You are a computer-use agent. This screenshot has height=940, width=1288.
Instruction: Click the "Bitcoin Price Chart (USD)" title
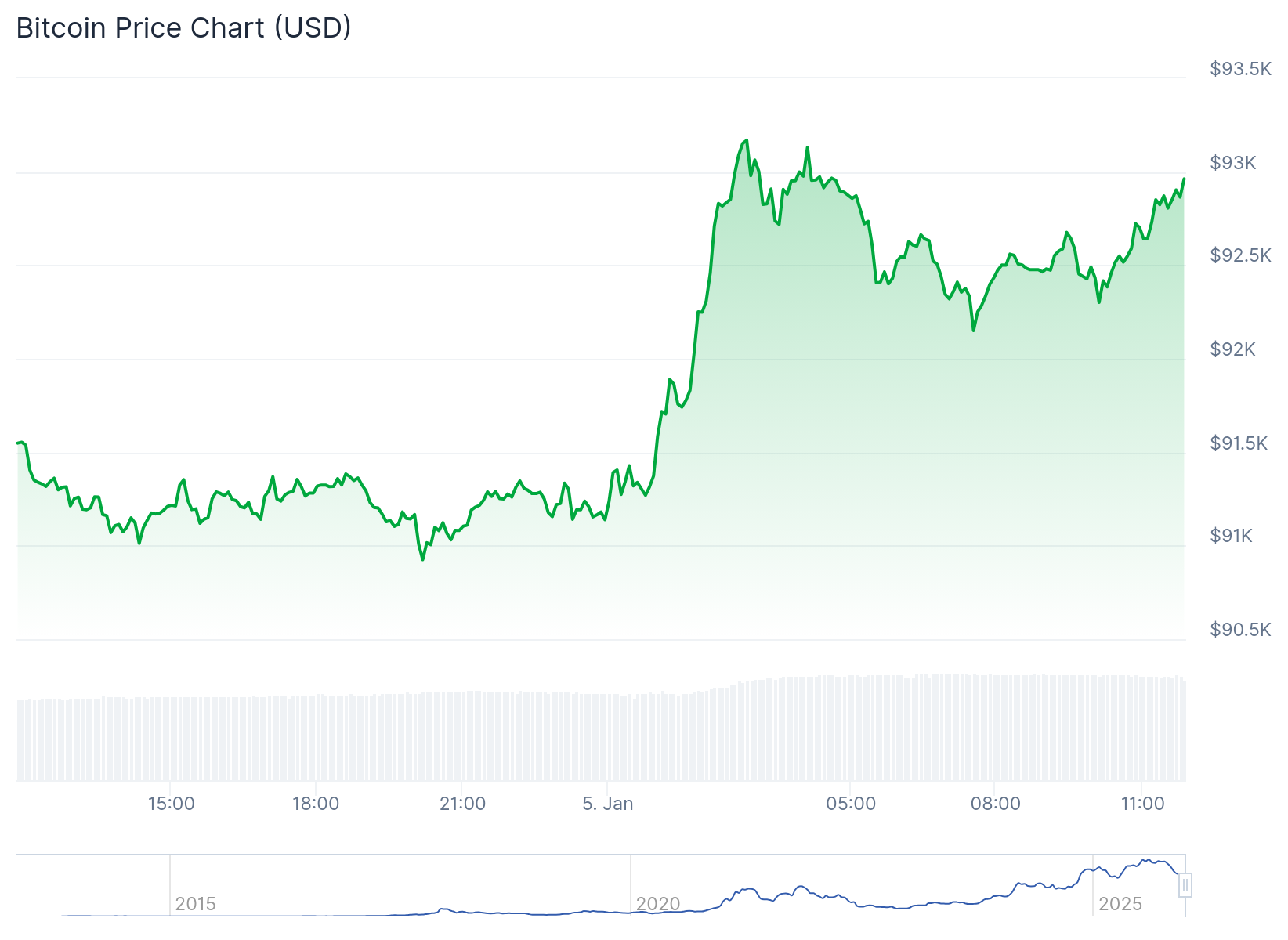click(183, 28)
